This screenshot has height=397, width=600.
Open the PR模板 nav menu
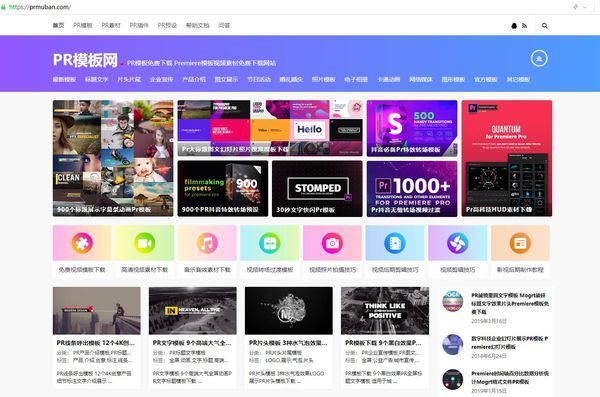tap(83, 25)
